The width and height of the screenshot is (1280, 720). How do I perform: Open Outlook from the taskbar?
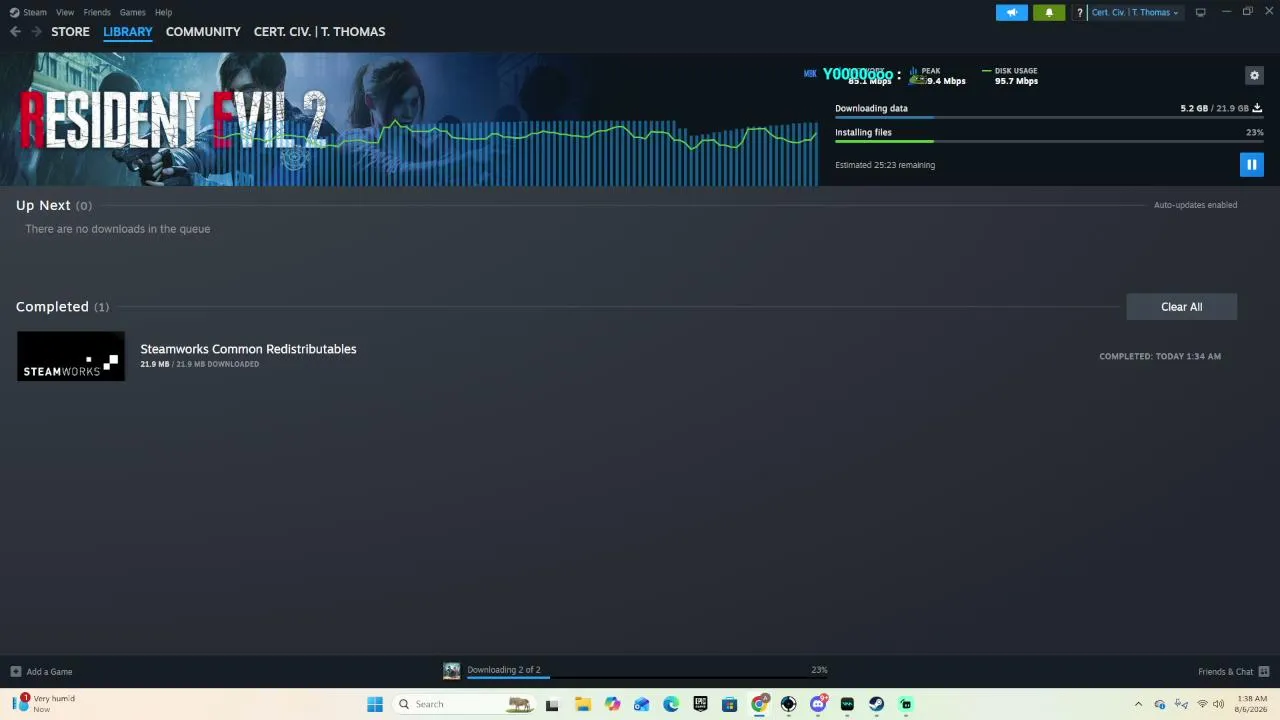click(641, 704)
